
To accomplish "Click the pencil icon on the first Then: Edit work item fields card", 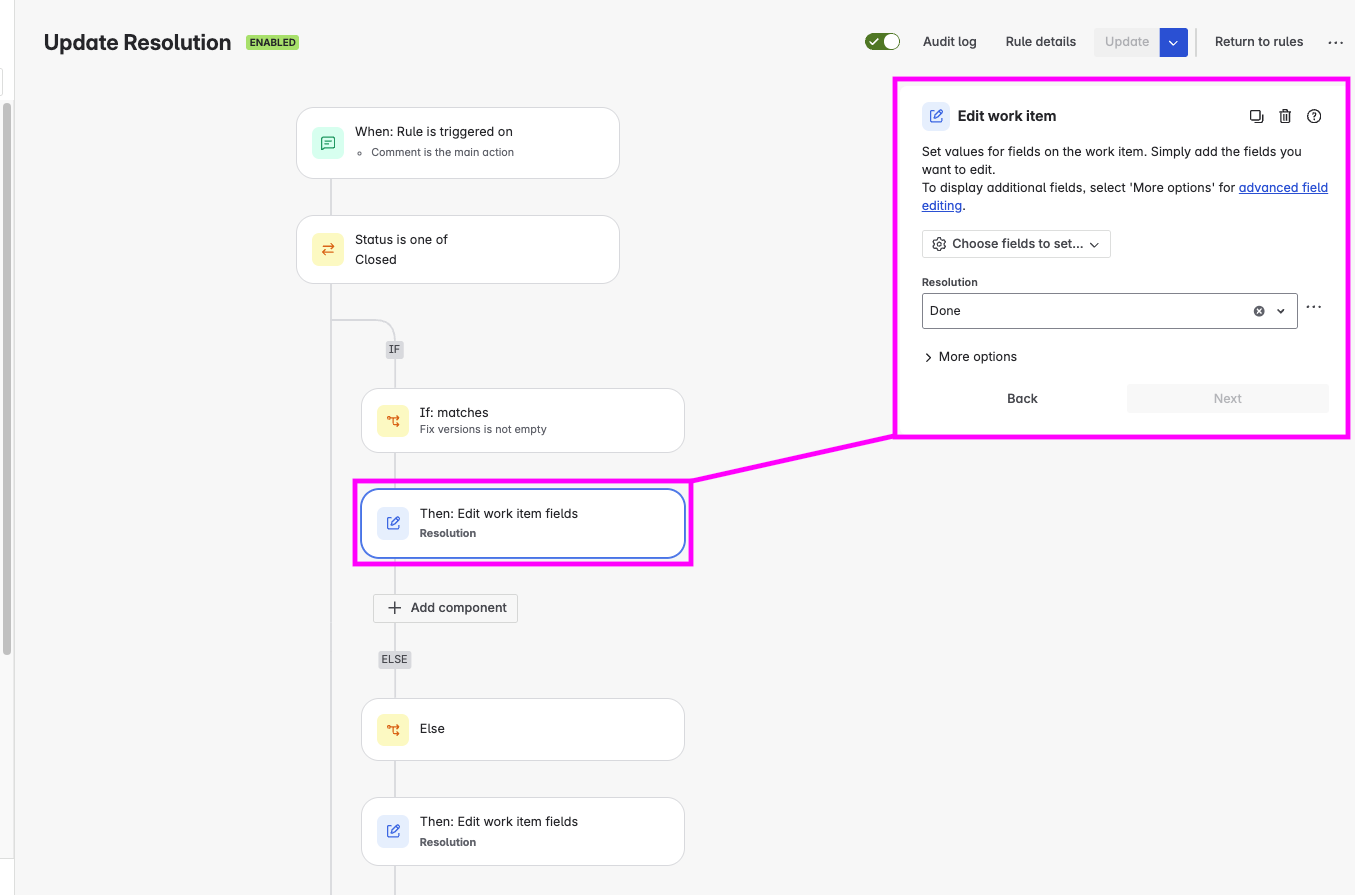I will 393,523.
